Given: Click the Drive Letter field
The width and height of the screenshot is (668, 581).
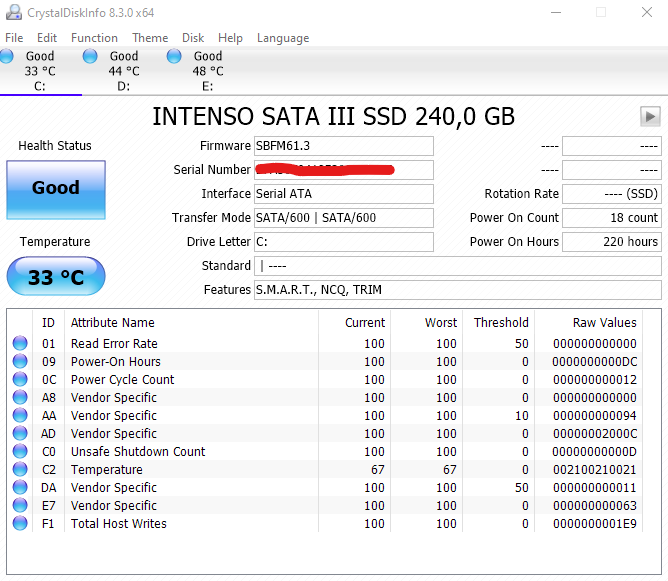Looking at the screenshot, I should [x=344, y=242].
